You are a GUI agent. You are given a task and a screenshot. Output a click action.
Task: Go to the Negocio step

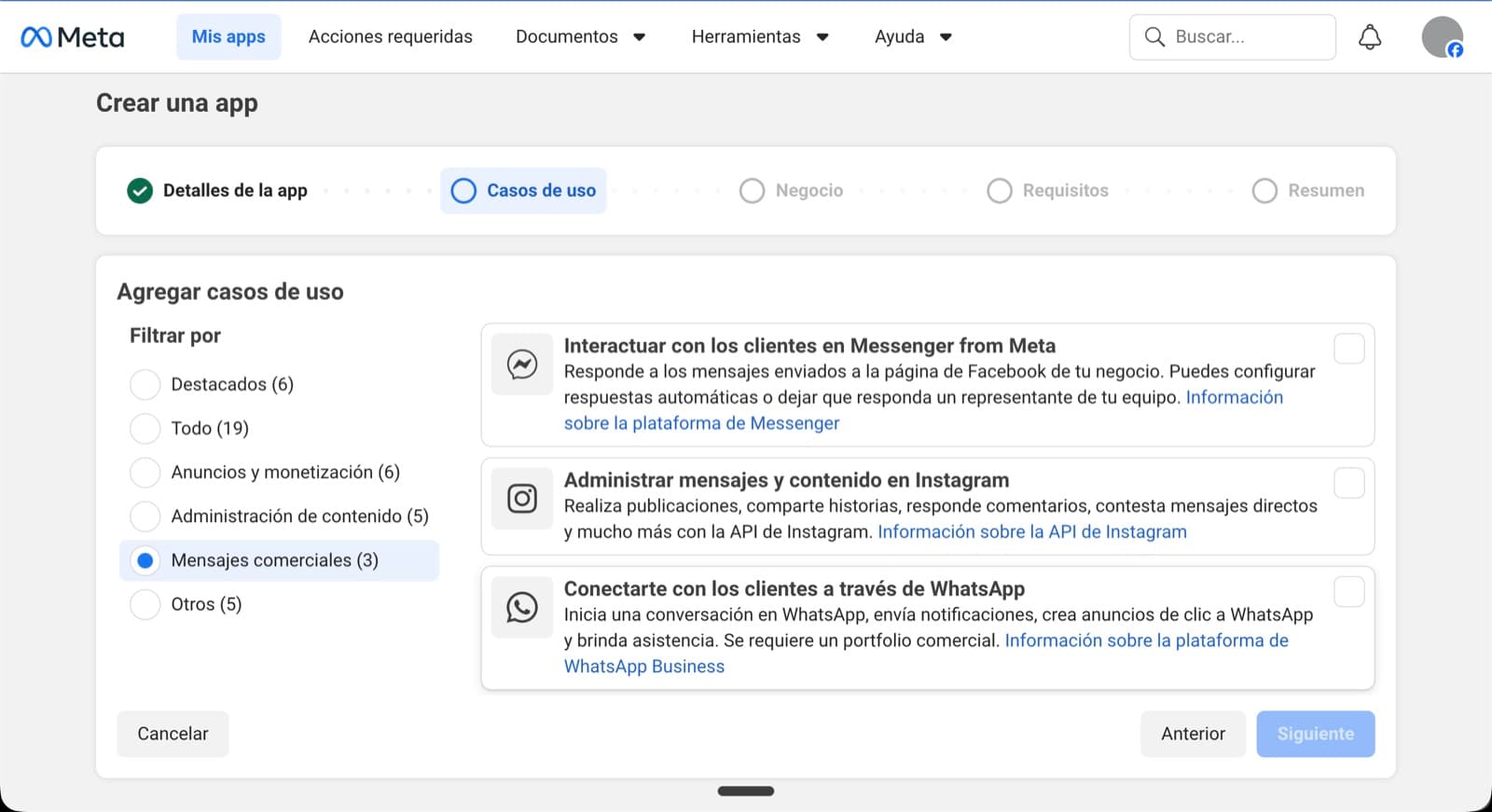tap(791, 190)
